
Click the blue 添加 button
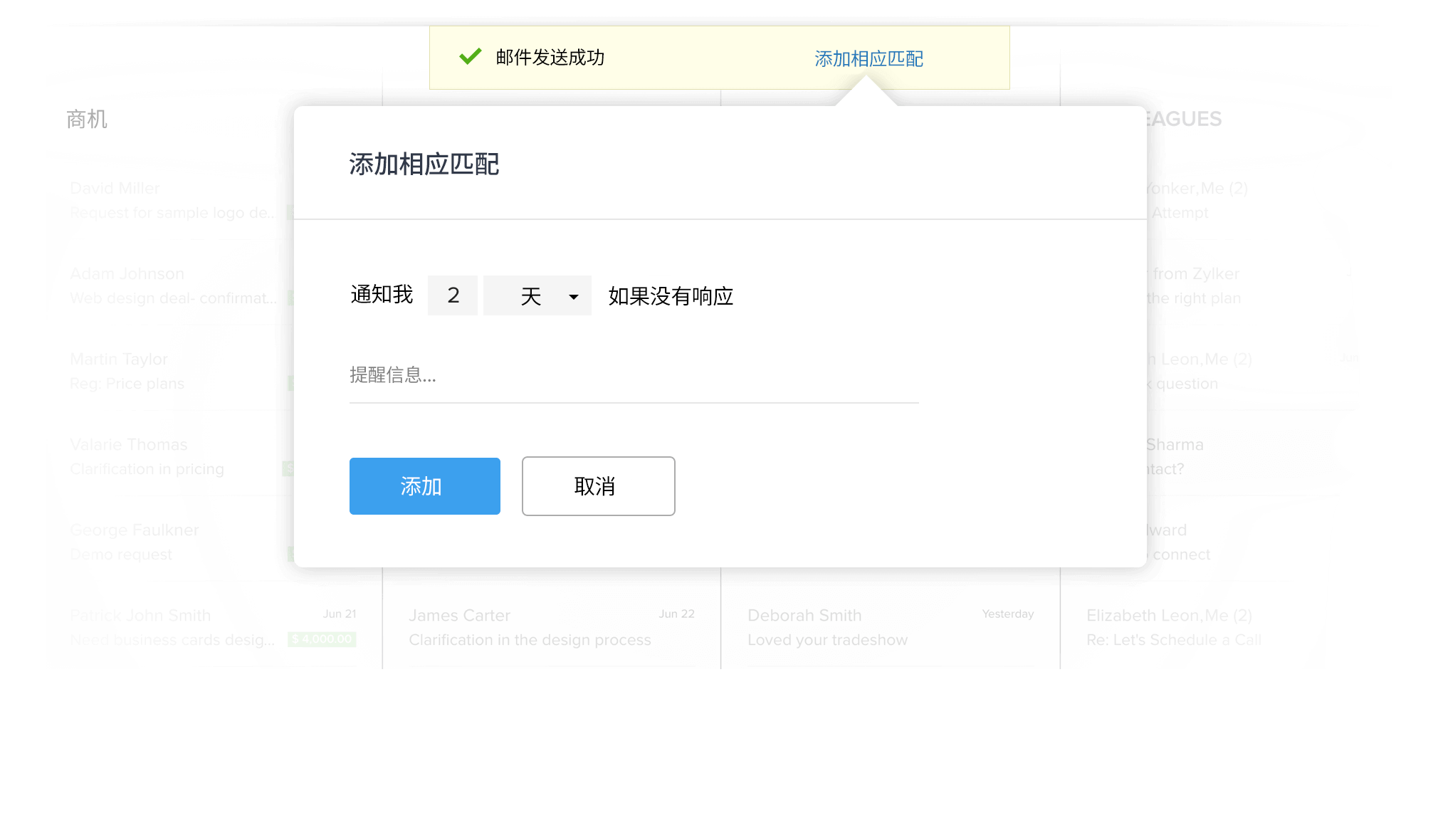424,486
